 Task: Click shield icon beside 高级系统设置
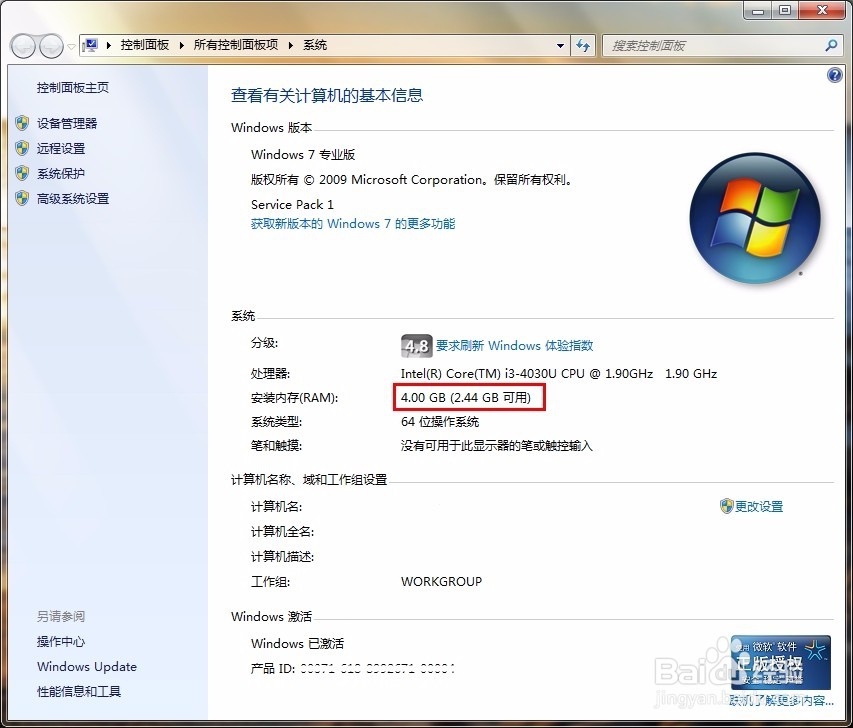coord(22,199)
